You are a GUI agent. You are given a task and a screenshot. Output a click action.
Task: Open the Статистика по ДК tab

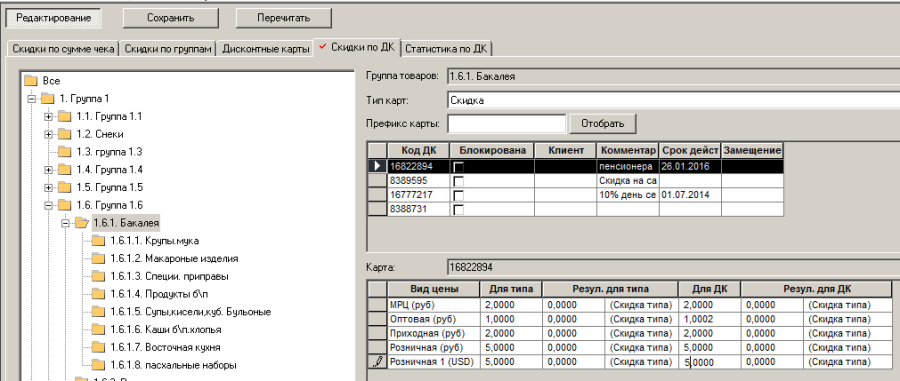(446, 49)
